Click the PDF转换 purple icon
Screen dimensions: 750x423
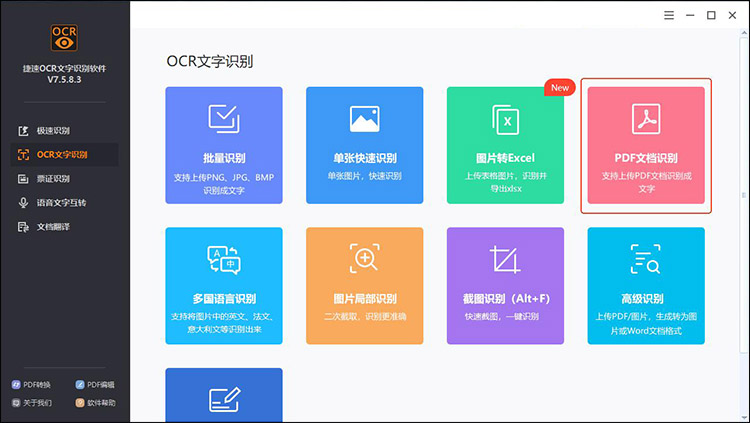tap(16, 385)
